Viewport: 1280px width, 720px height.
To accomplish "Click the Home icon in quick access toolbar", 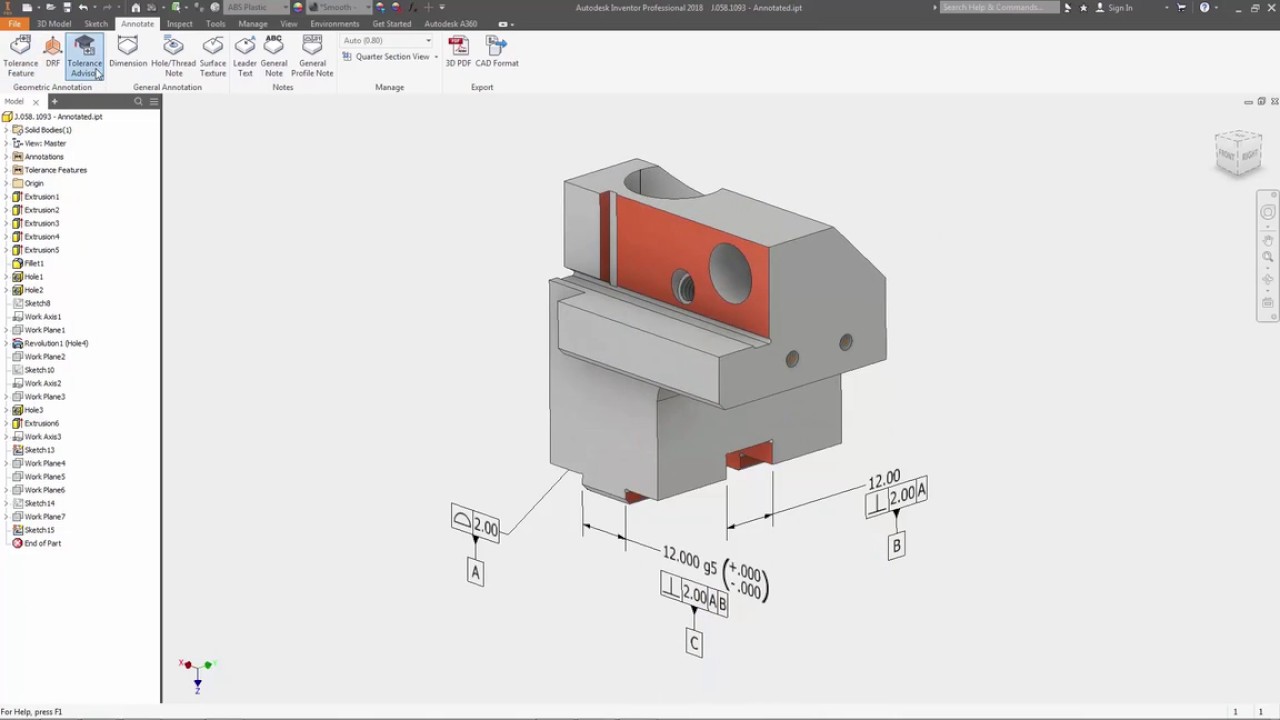I will [136, 7].
